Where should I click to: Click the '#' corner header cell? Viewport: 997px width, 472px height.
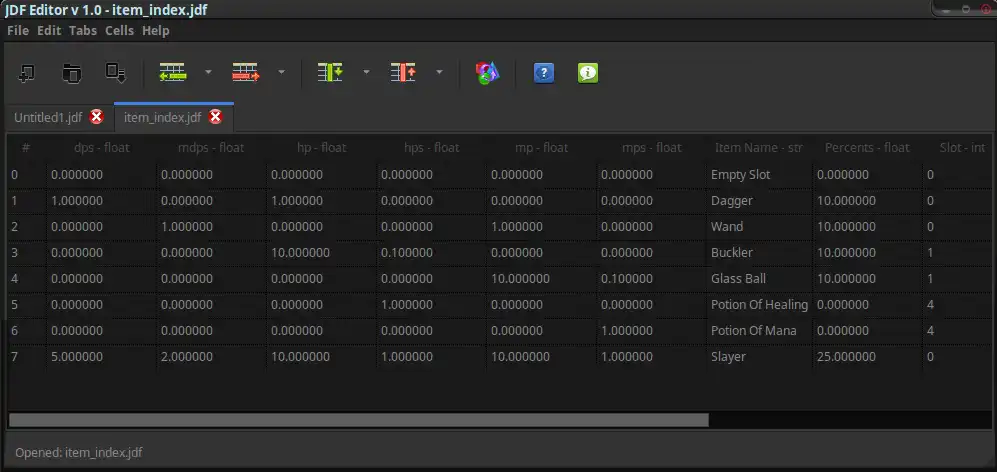tap(27, 148)
